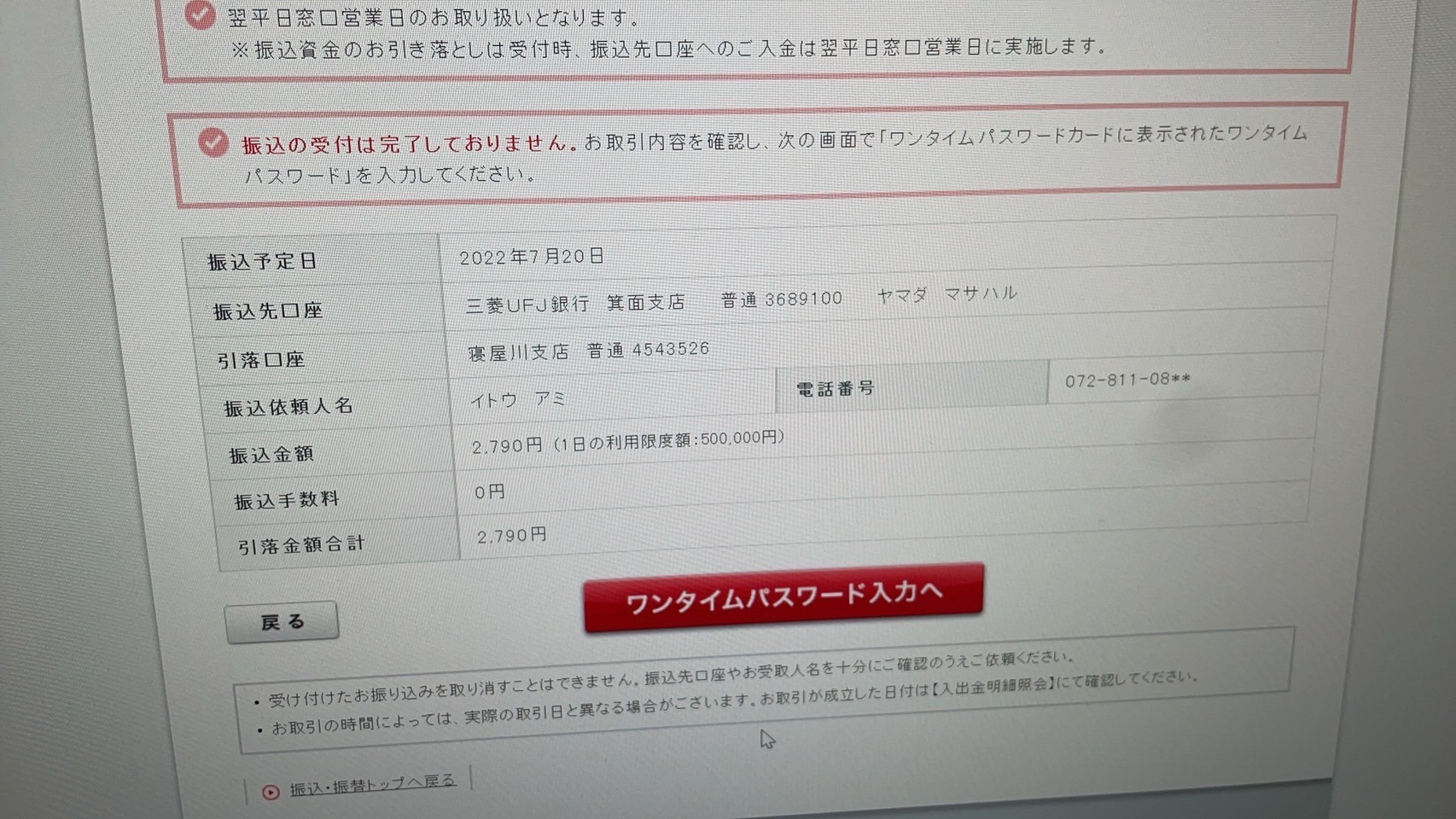Viewport: 1456px width, 819px height.
Task: Select account number 普通 3689100
Action: pyautogui.click(x=781, y=299)
